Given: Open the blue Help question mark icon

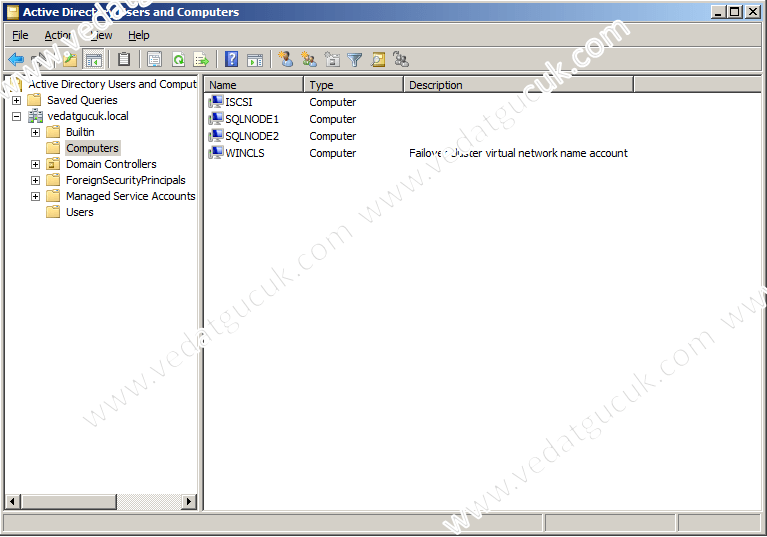Looking at the screenshot, I should 231,60.
